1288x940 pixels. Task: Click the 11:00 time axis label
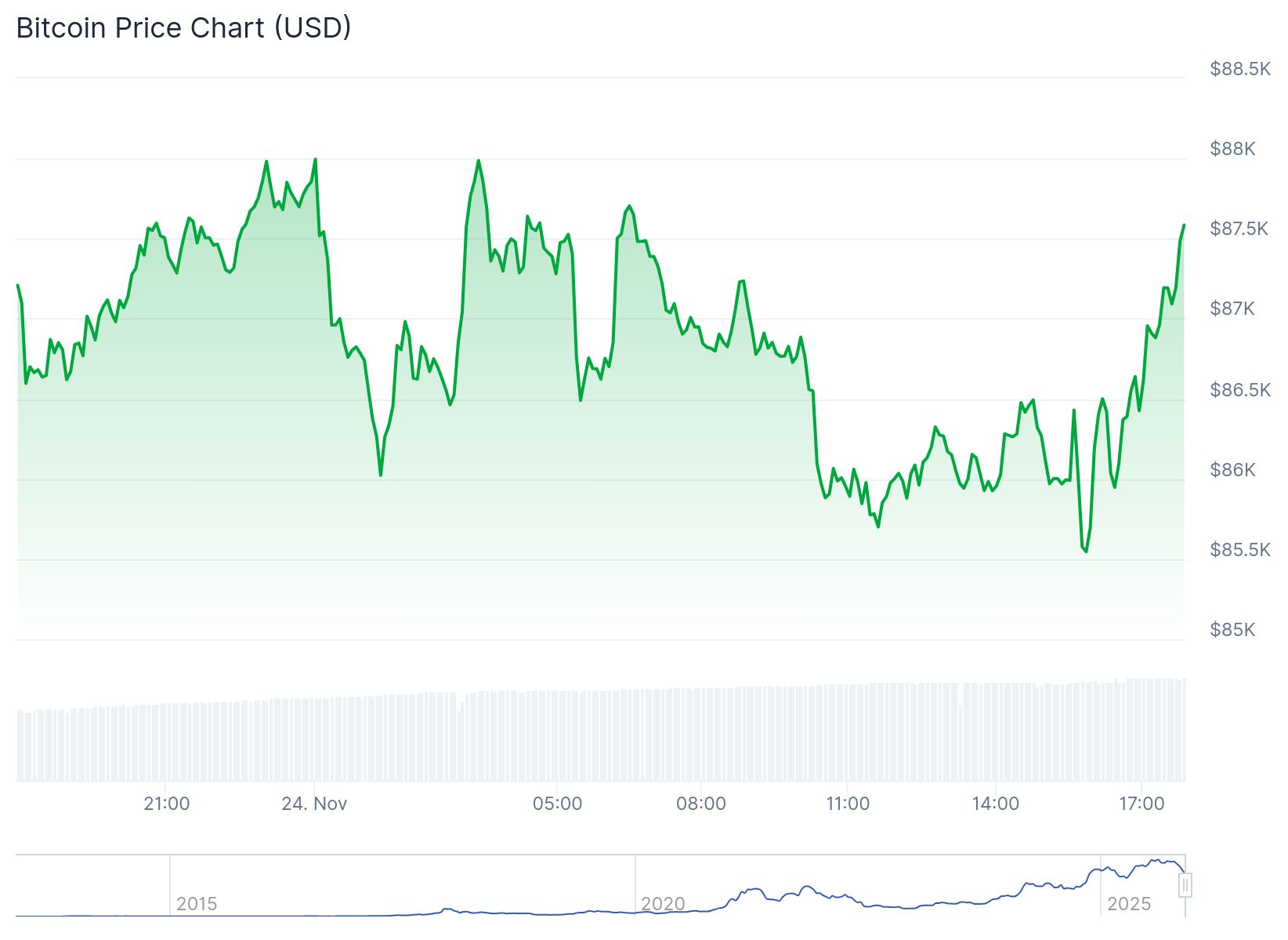(x=848, y=804)
